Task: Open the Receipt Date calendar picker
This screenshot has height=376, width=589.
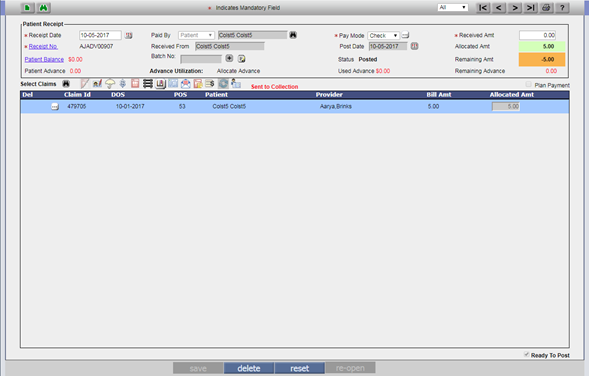Action: pyautogui.click(x=128, y=35)
